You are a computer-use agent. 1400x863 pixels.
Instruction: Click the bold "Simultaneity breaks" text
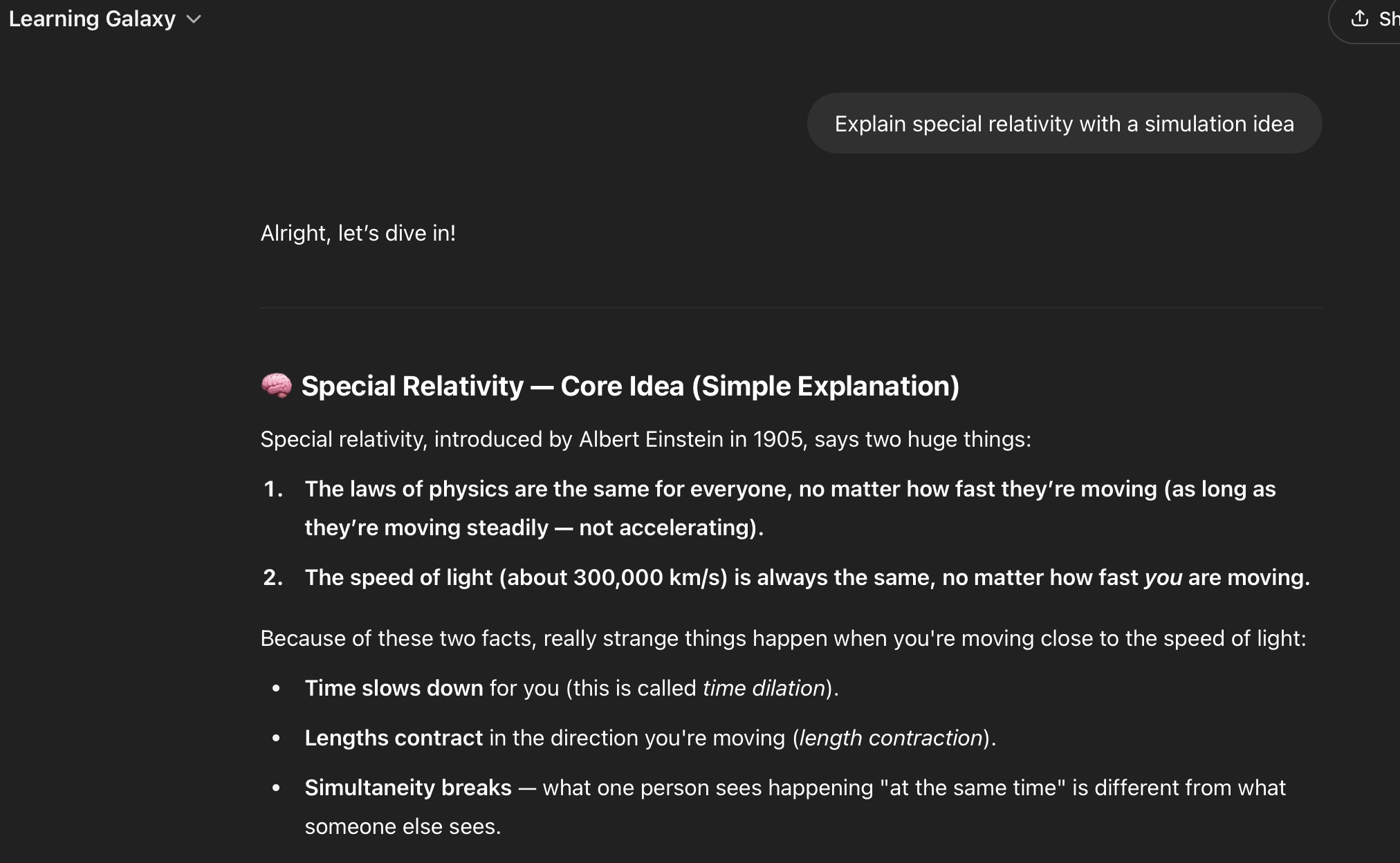coord(408,788)
